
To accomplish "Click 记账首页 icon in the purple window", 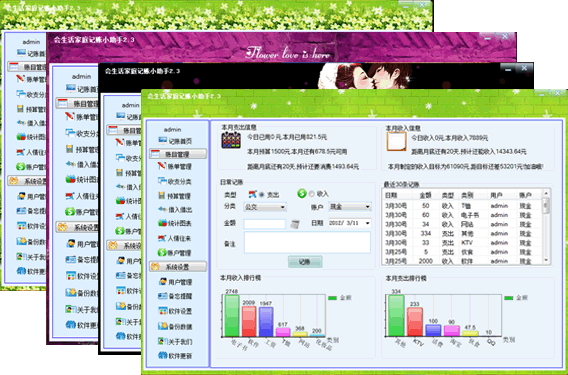I will (x=71, y=88).
